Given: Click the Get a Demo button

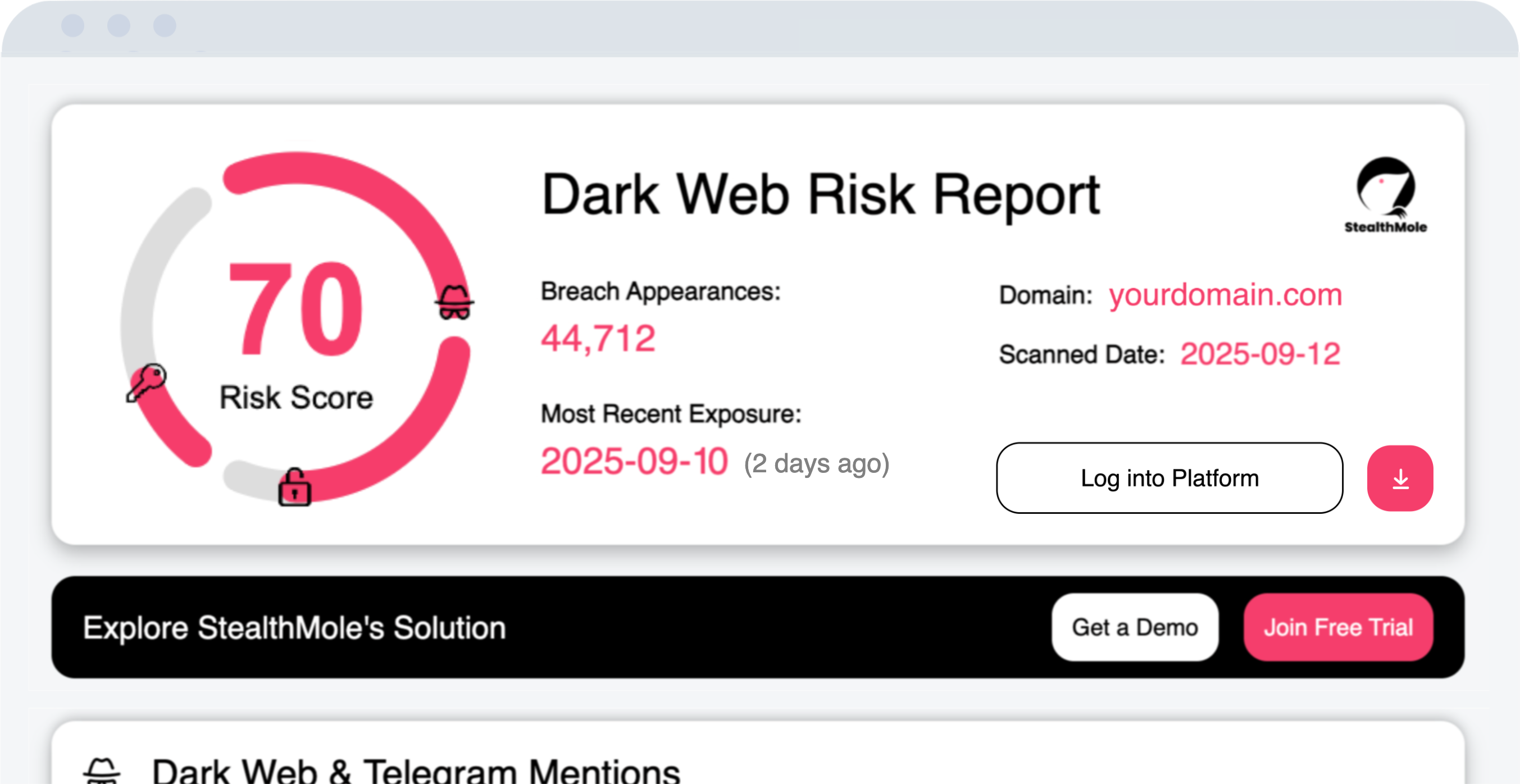Looking at the screenshot, I should click(1134, 627).
